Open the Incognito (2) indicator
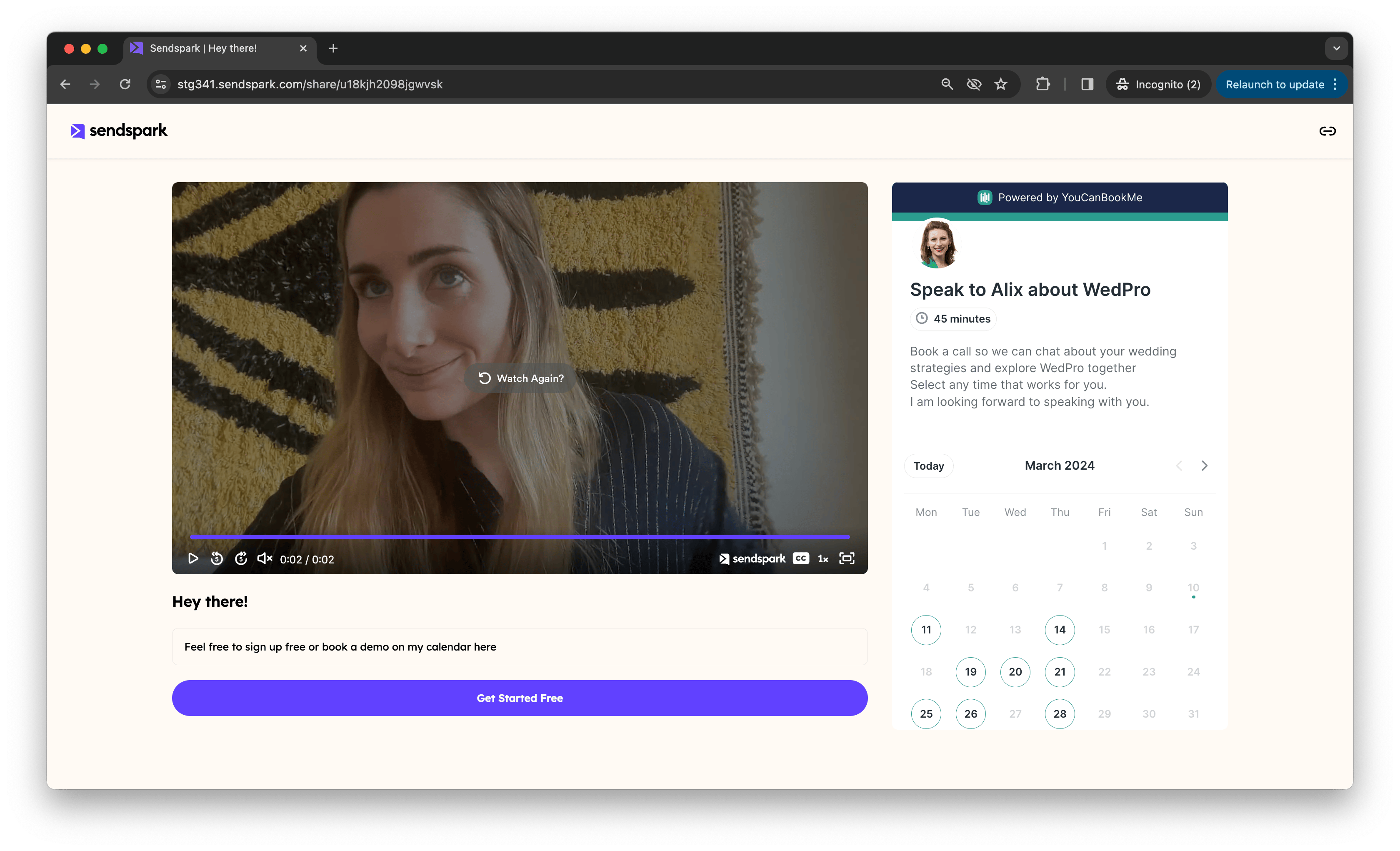Screen dimensions: 1400x851 pyautogui.click(x=1157, y=84)
